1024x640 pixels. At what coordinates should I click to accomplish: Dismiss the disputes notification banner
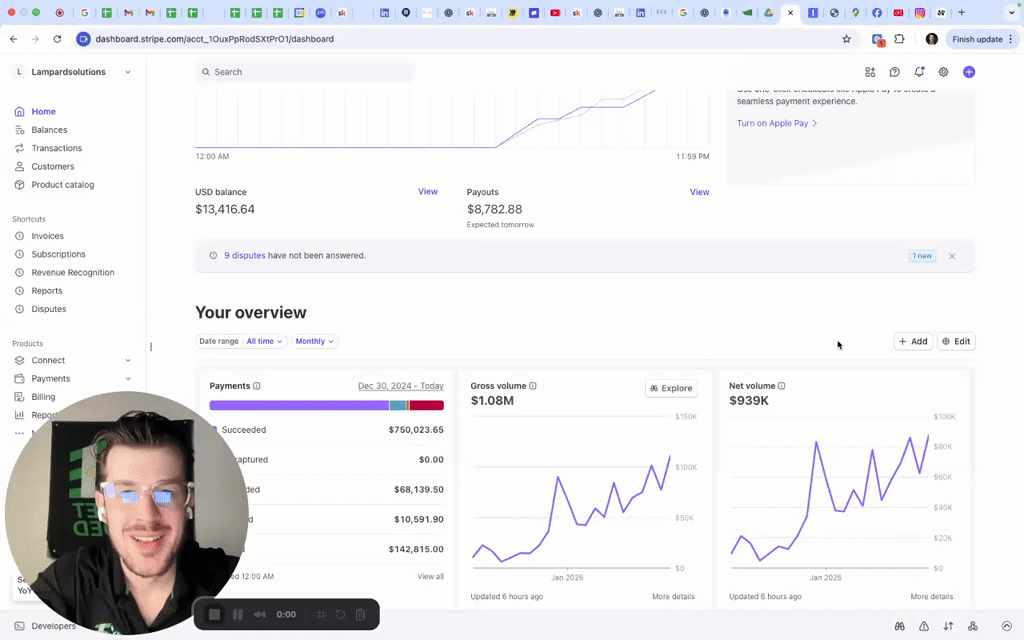pos(952,256)
